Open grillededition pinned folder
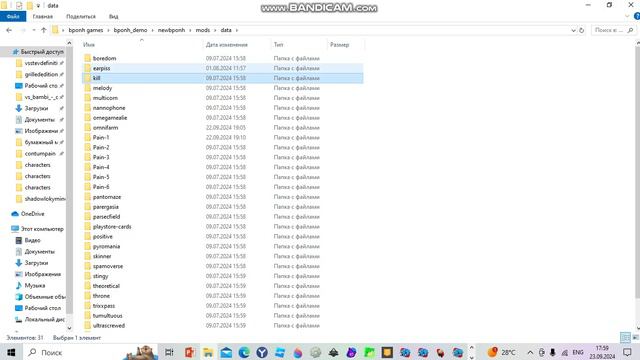The height and width of the screenshot is (360, 640). 40,75
